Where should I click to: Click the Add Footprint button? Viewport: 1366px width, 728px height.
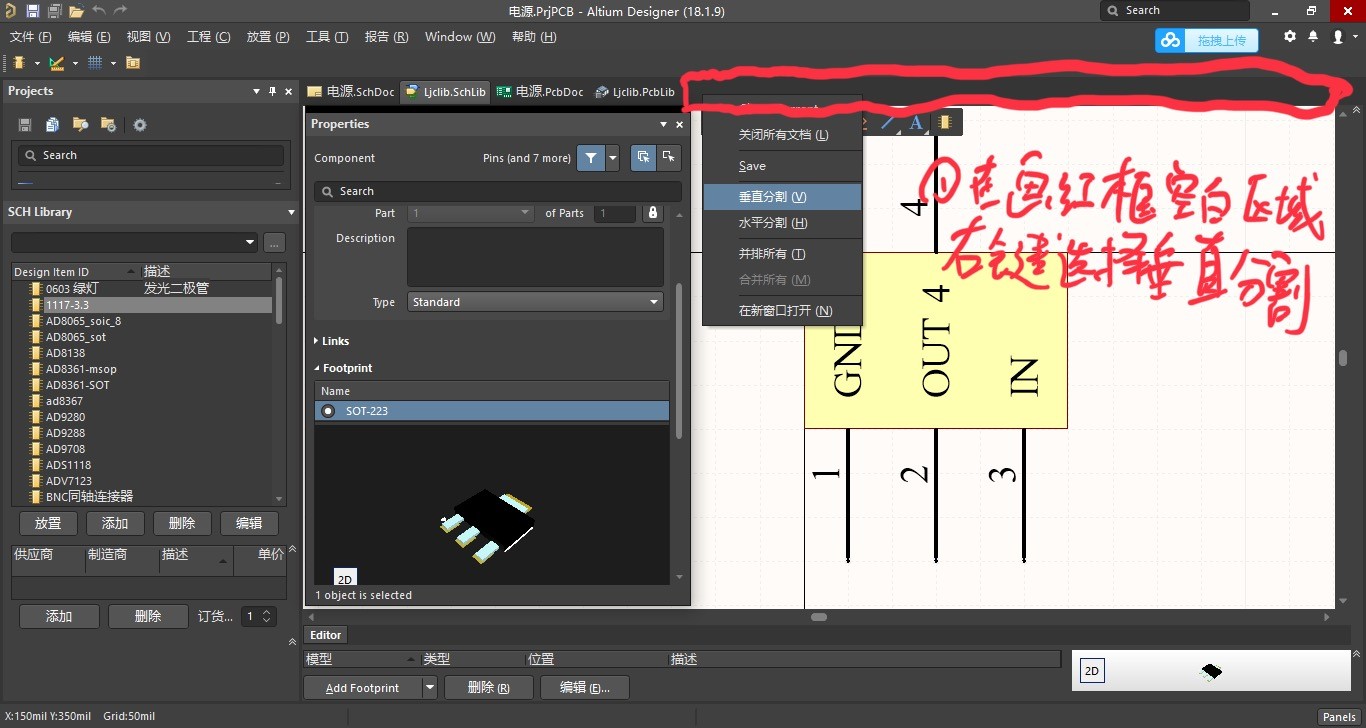(x=362, y=687)
